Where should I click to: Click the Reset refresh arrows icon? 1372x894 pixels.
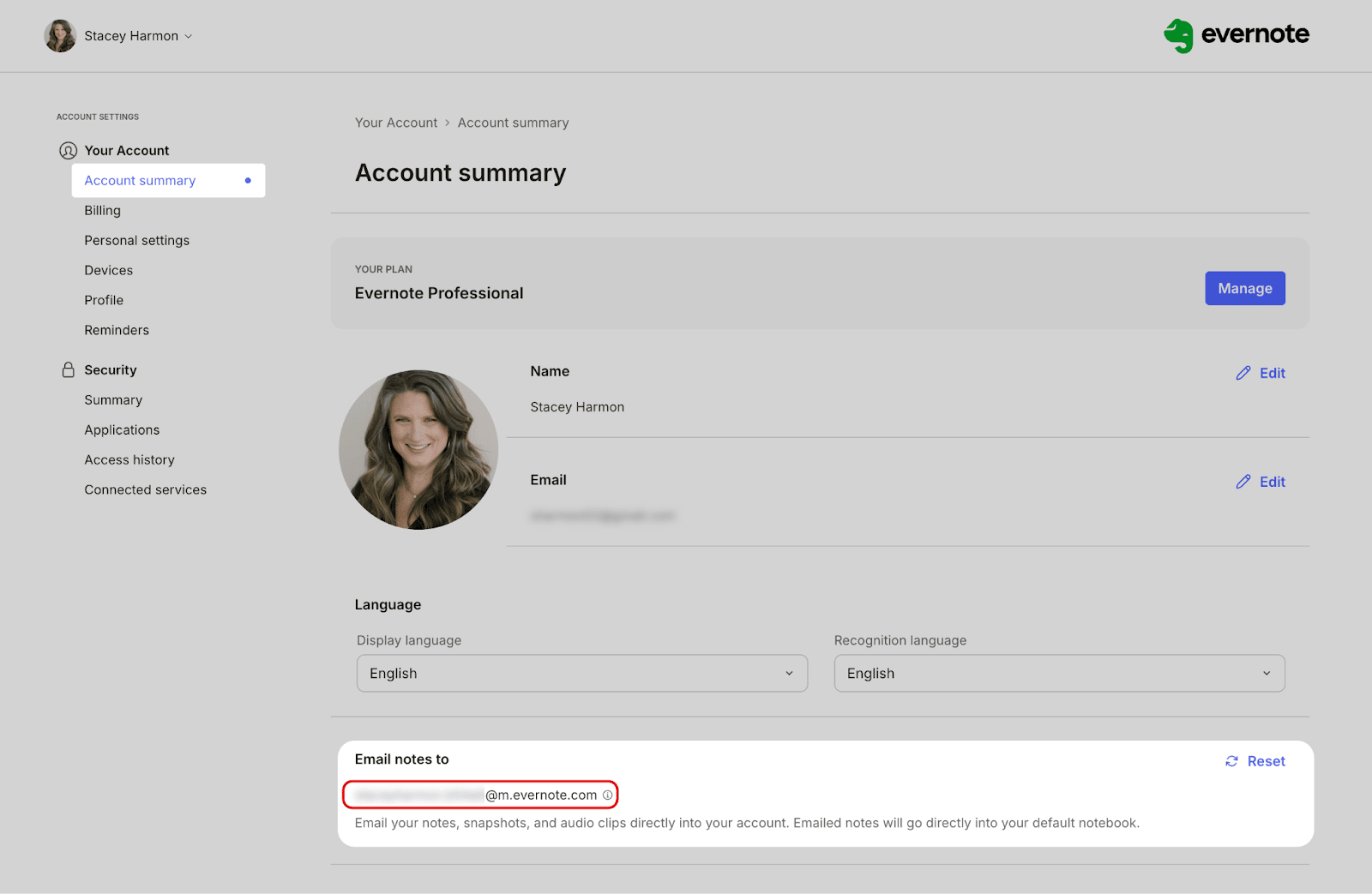tap(1231, 761)
